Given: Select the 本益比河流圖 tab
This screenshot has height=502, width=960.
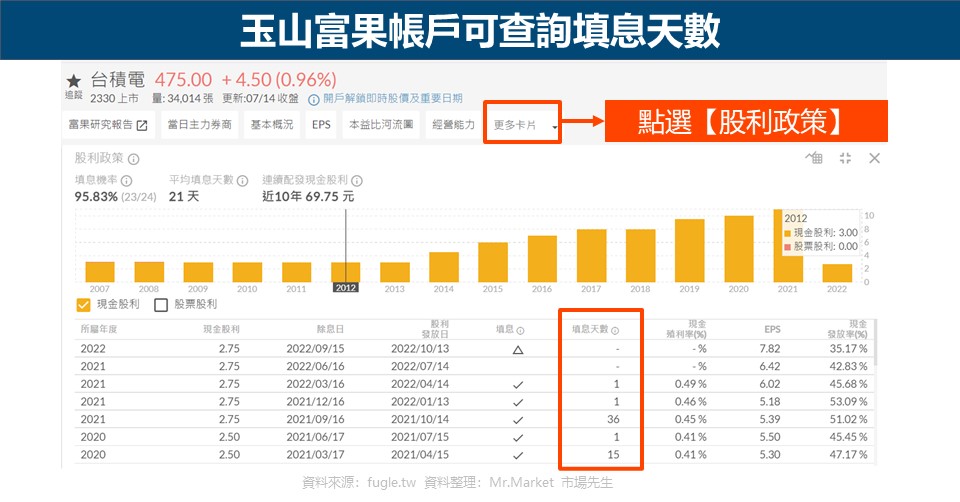Looking at the screenshot, I should (x=381, y=125).
